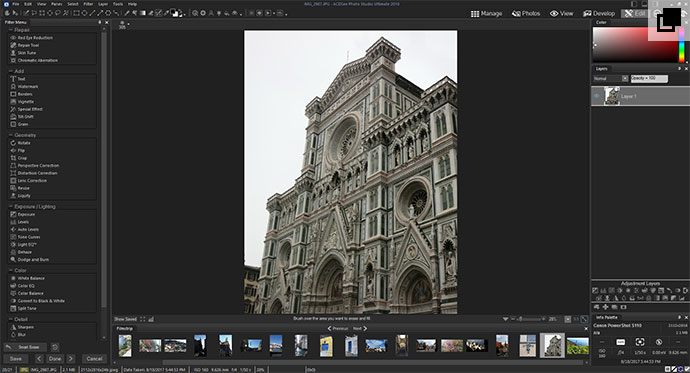Viewport: 690px width, 373px height.
Task: Open the File menu
Action: pos(16,4)
